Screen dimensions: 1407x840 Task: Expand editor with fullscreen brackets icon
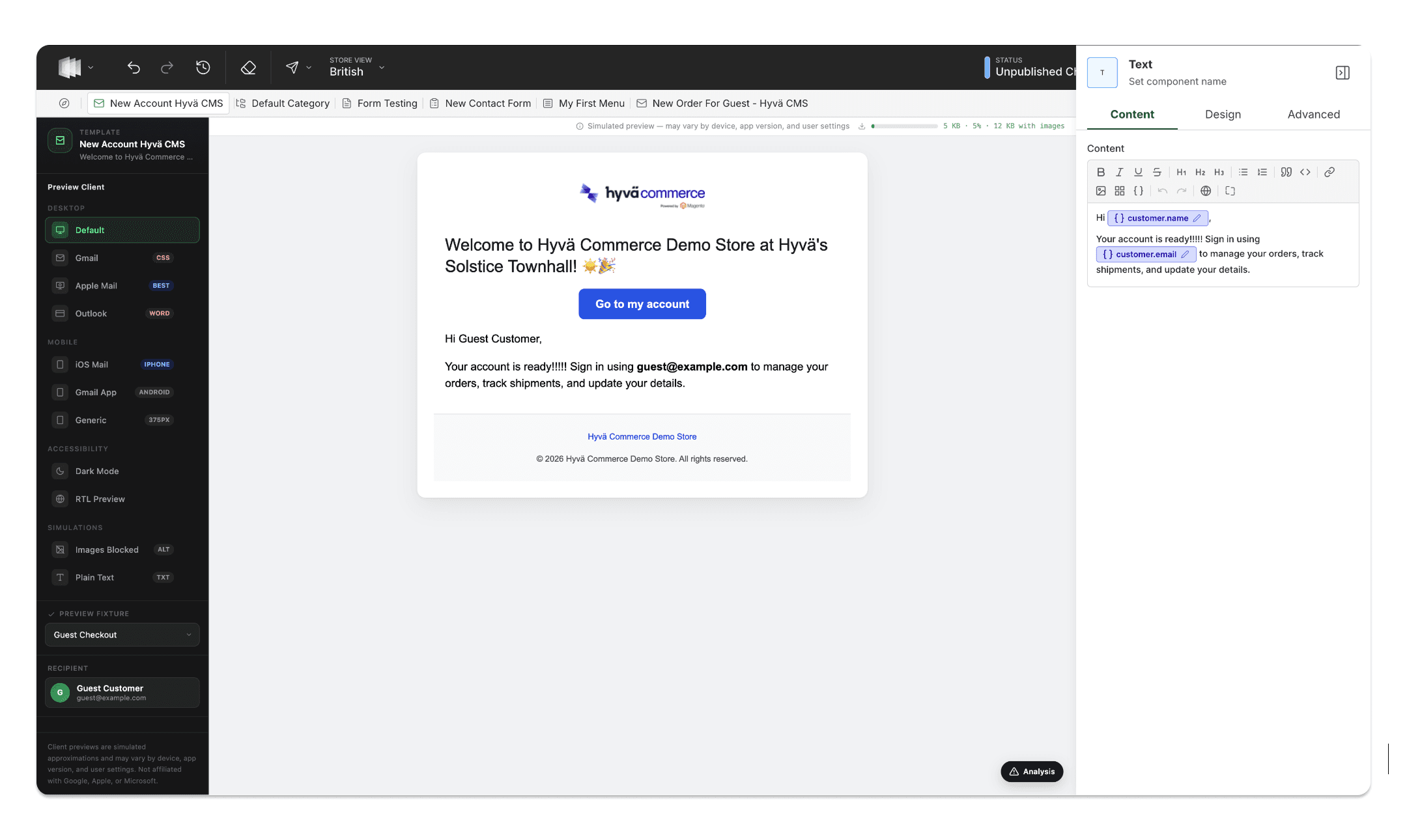point(1230,191)
